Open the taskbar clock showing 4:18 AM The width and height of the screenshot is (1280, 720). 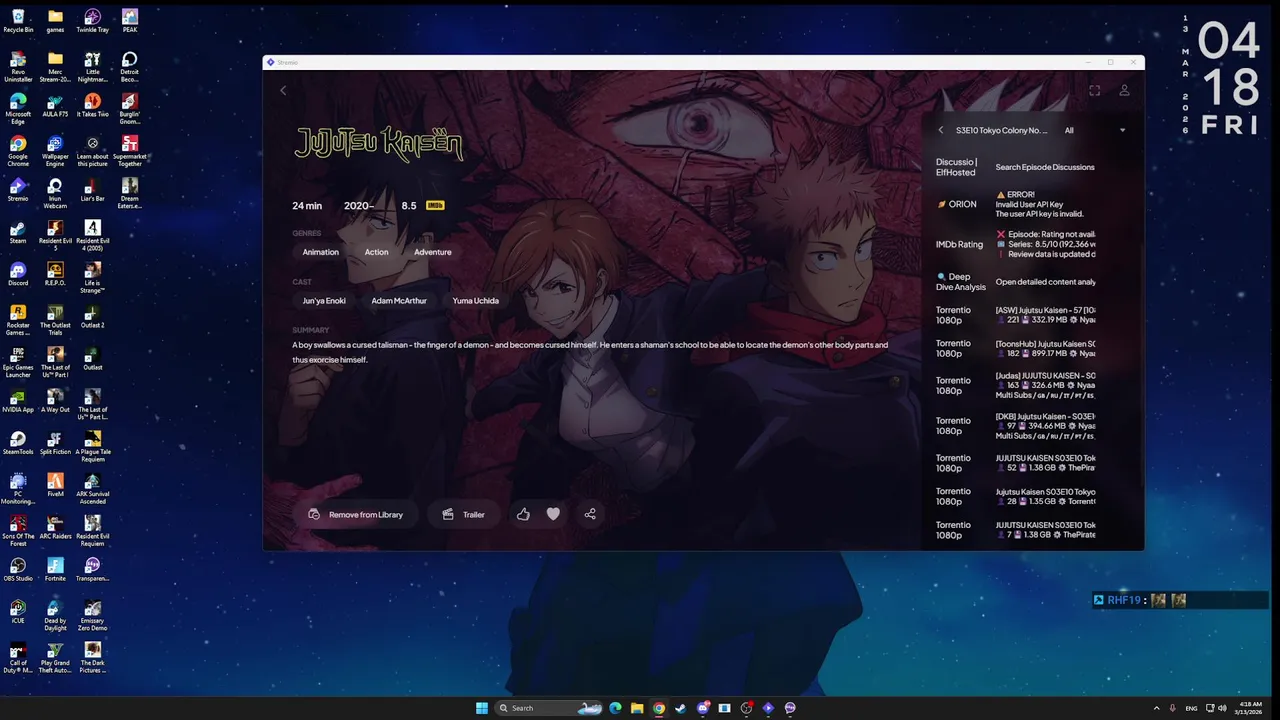pyautogui.click(x=1250, y=708)
